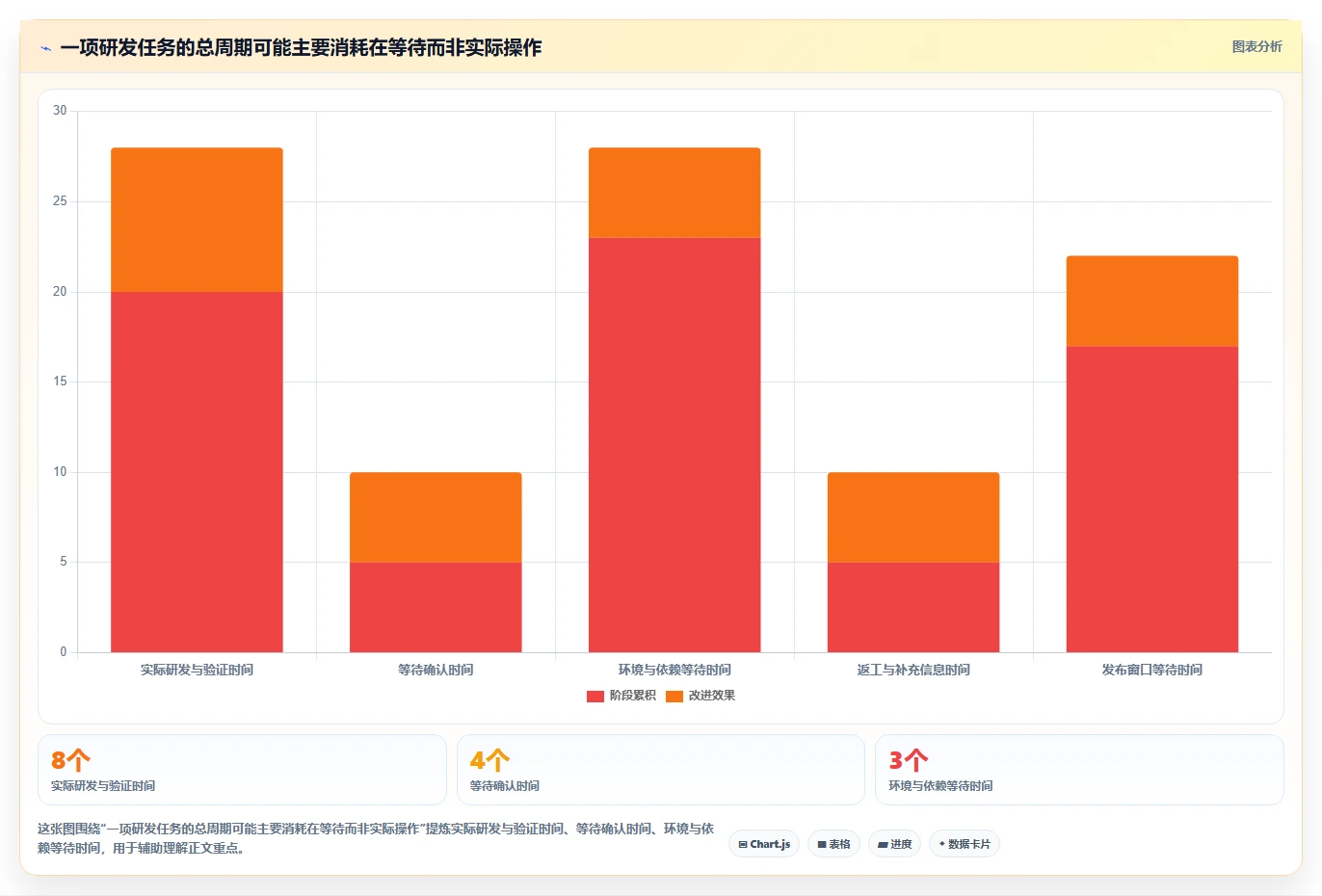
Task: Click the red bar segment for 发布窗口等待时间
Action: click(1152, 499)
